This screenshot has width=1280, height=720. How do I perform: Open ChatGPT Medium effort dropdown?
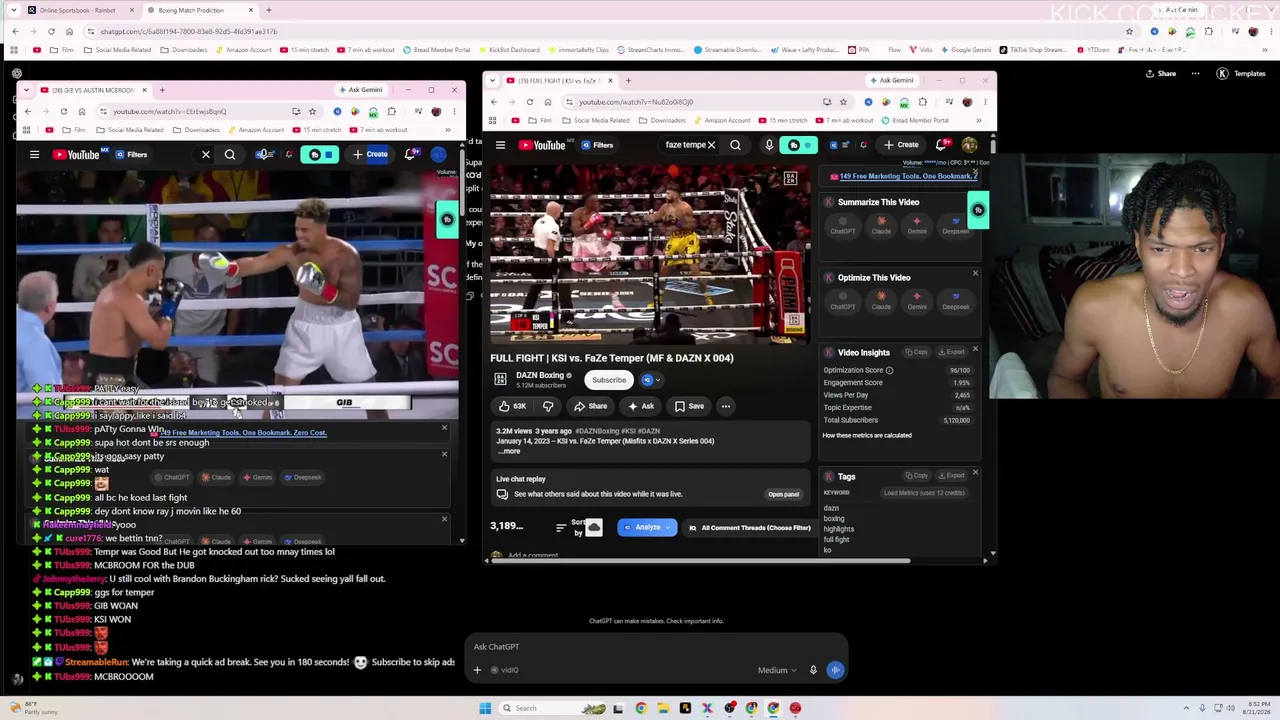pyautogui.click(x=777, y=670)
